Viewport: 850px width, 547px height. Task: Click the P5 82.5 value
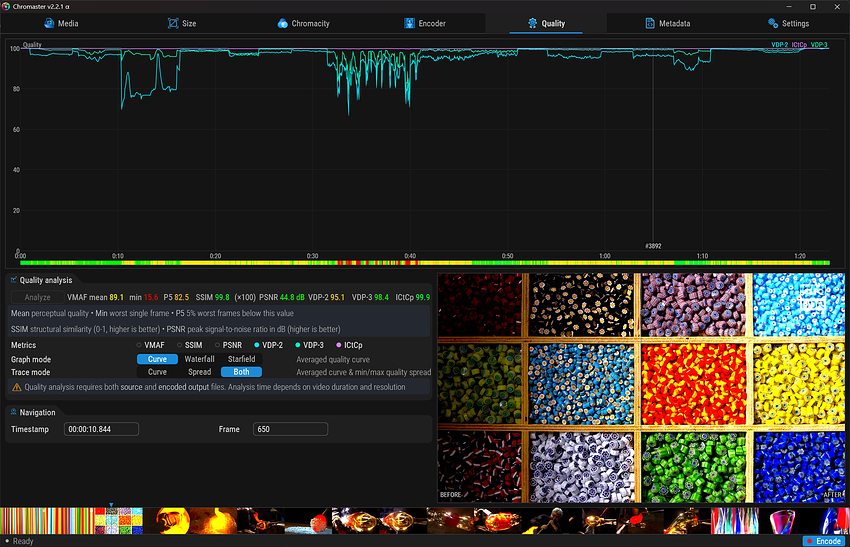click(182, 297)
